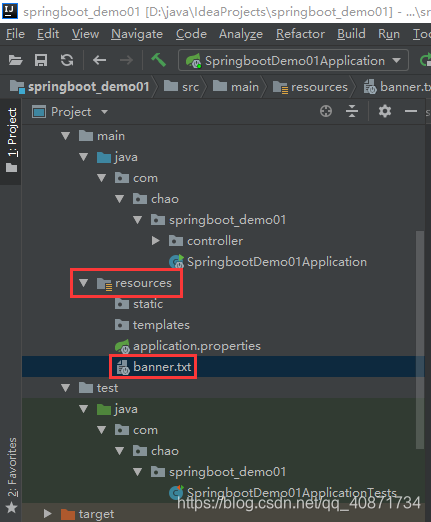
Task: Click the main breadcrumb
Action: [x=236, y=87]
